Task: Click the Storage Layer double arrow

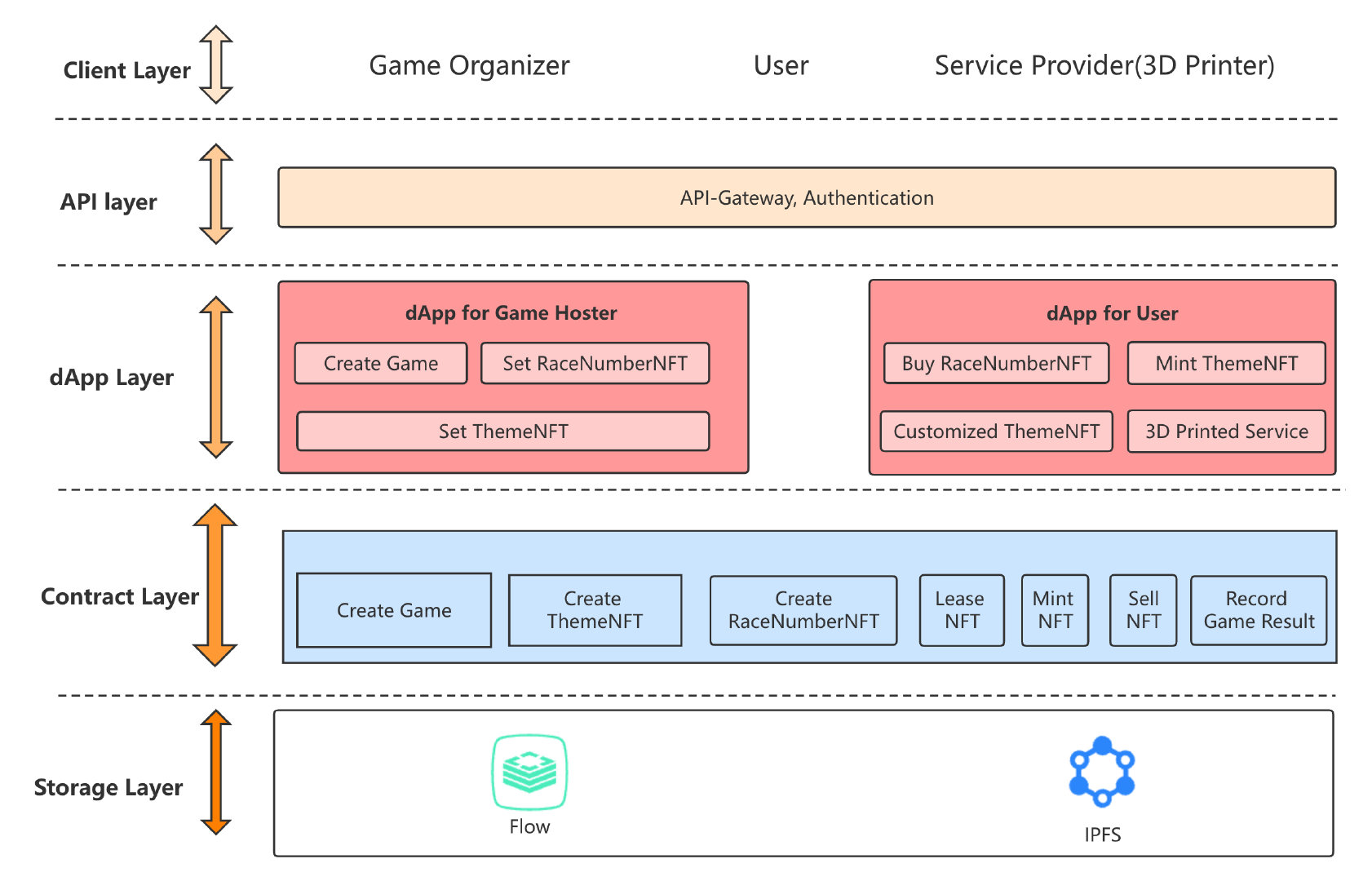Action: (216, 773)
